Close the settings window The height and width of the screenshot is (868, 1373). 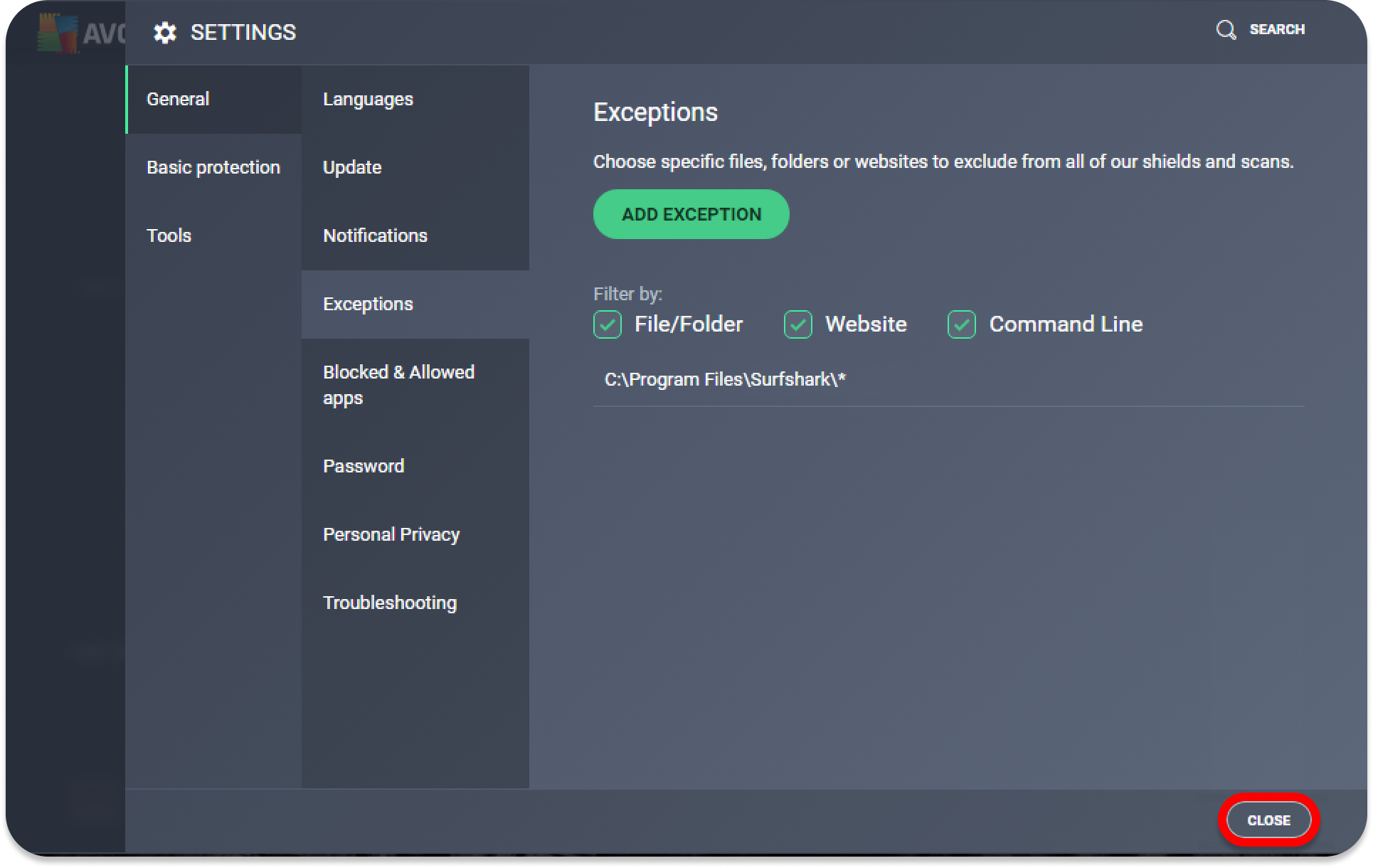[x=1268, y=820]
